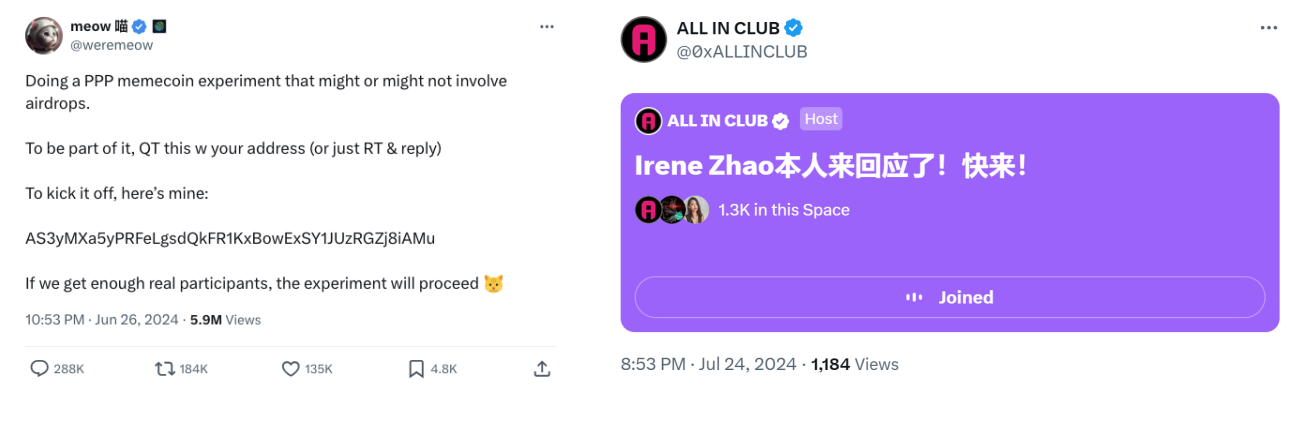
Task: Open the @weremeow handle link
Action: click(x=110, y=45)
